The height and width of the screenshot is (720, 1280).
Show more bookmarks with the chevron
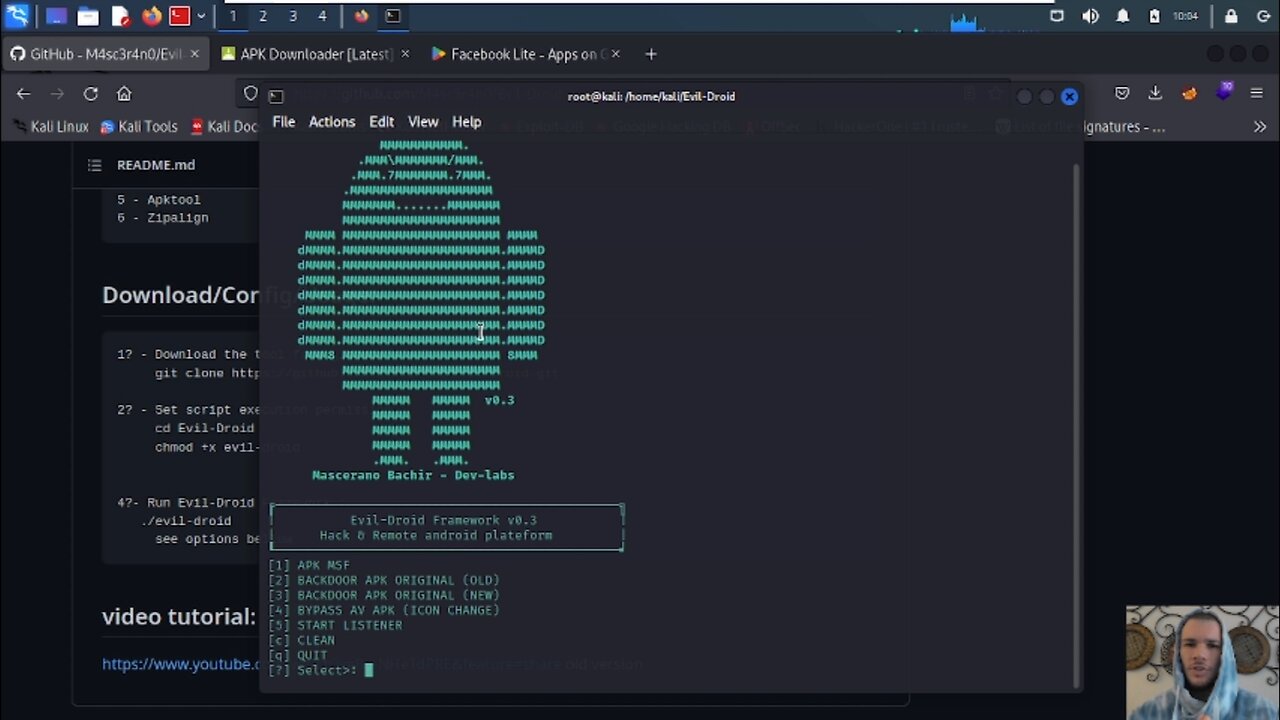click(x=1259, y=127)
